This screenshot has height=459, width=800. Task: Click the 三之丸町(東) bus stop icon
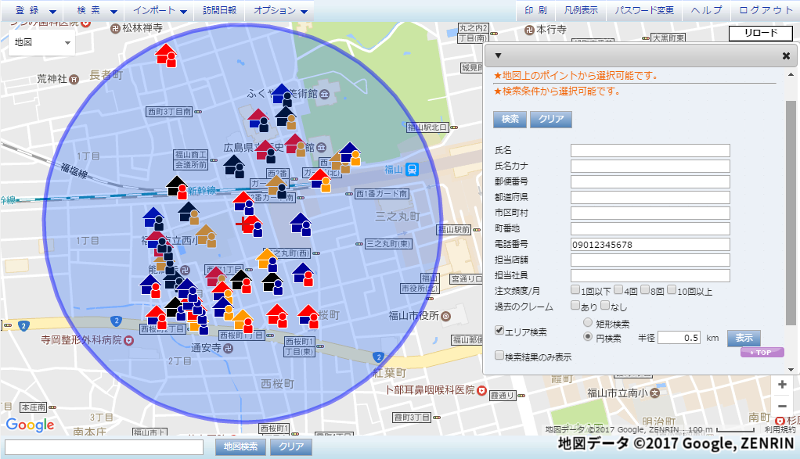(x=359, y=244)
